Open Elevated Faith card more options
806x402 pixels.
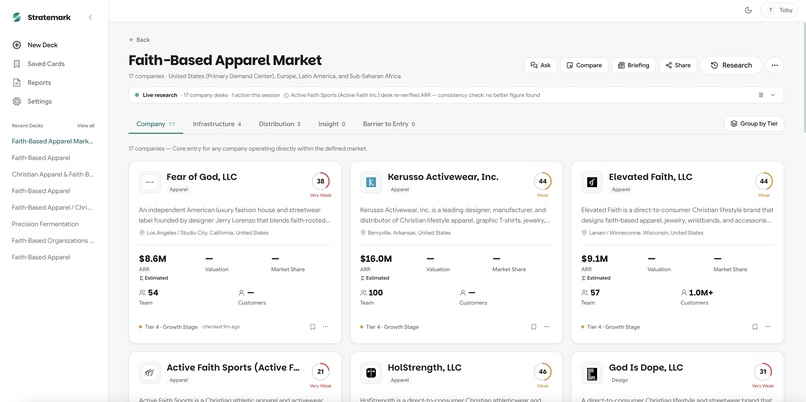(767, 327)
